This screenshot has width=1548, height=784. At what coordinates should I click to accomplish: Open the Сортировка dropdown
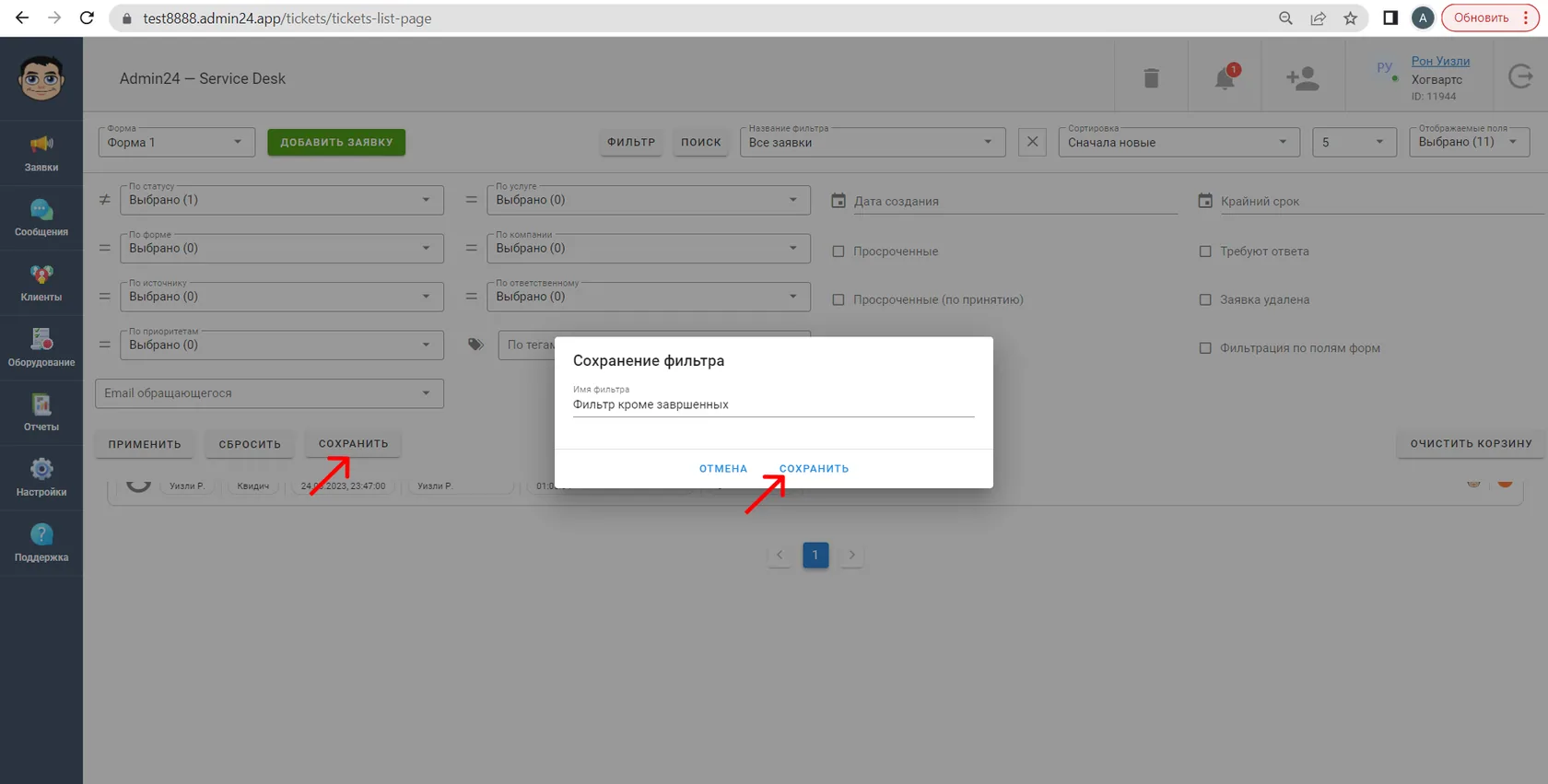(x=1179, y=142)
